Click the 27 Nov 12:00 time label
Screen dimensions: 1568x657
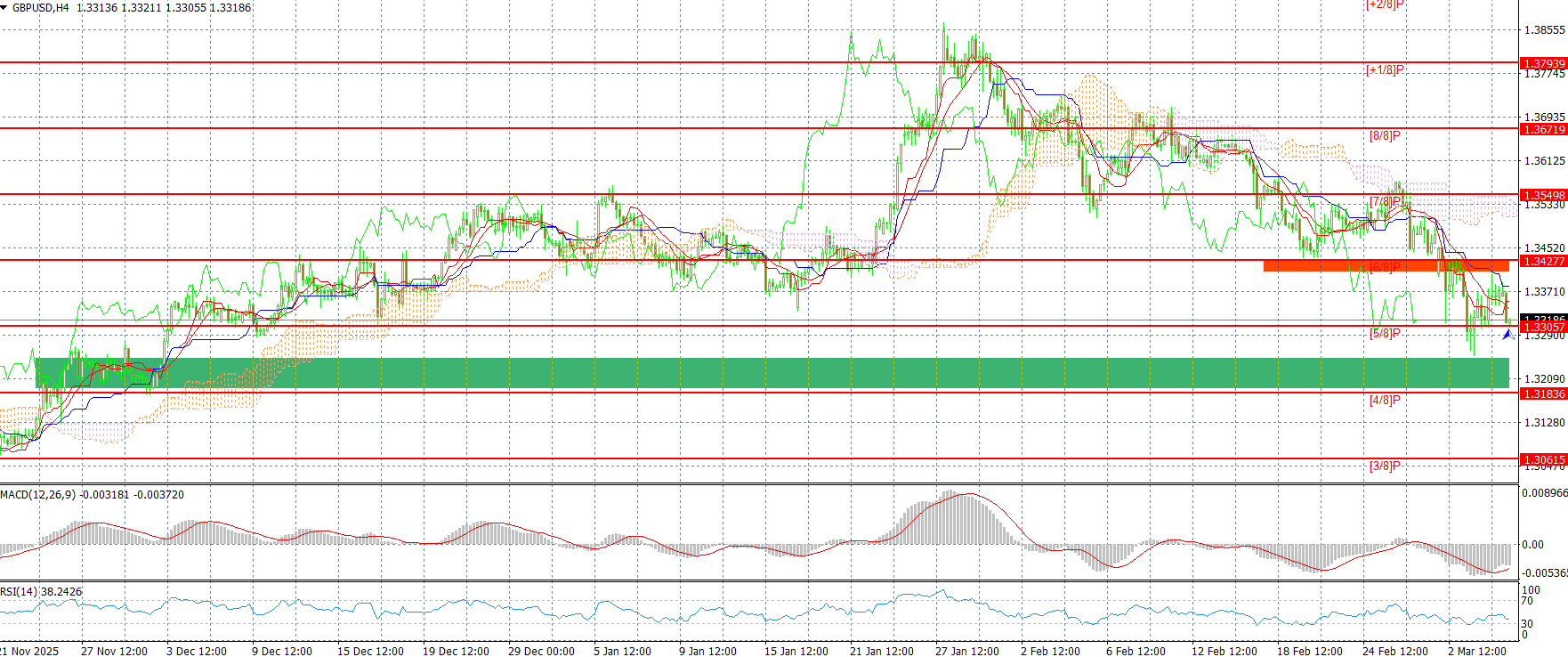click(x=114, y=651)
